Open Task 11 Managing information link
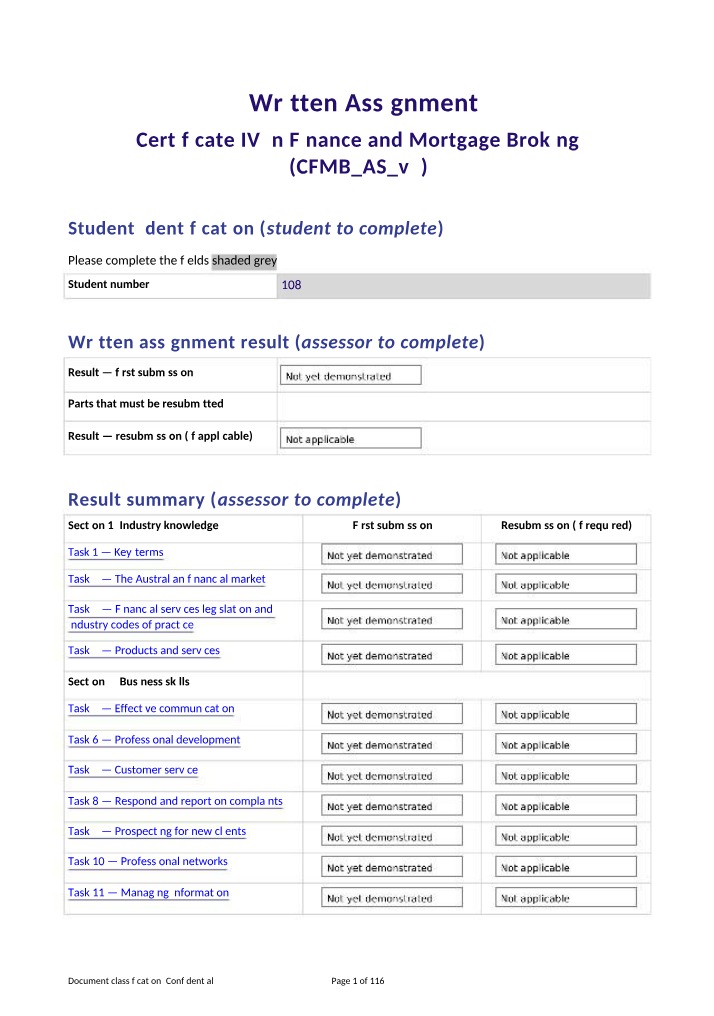 [x=148, y=892]
